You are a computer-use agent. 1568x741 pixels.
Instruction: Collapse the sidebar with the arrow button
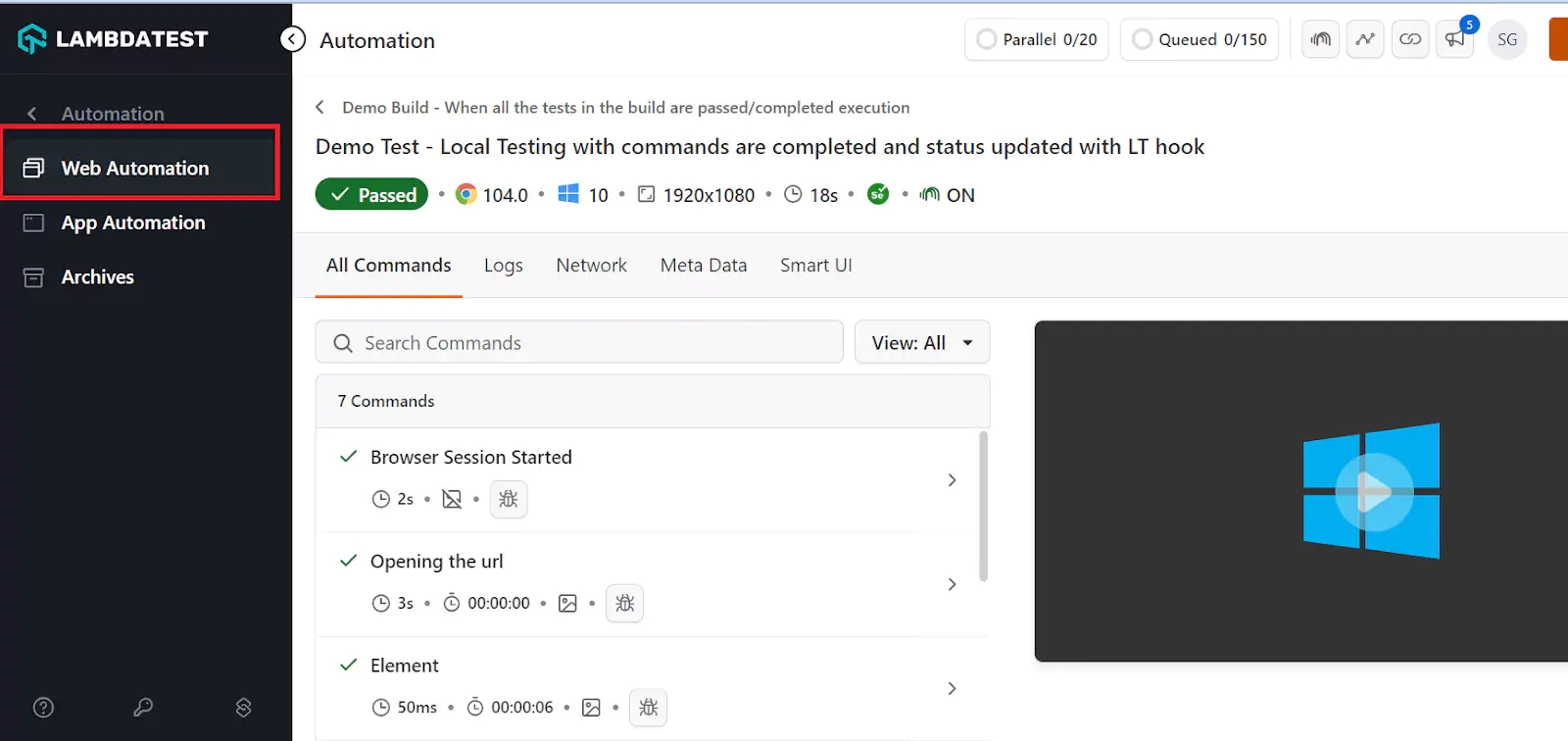coord(292,39)
